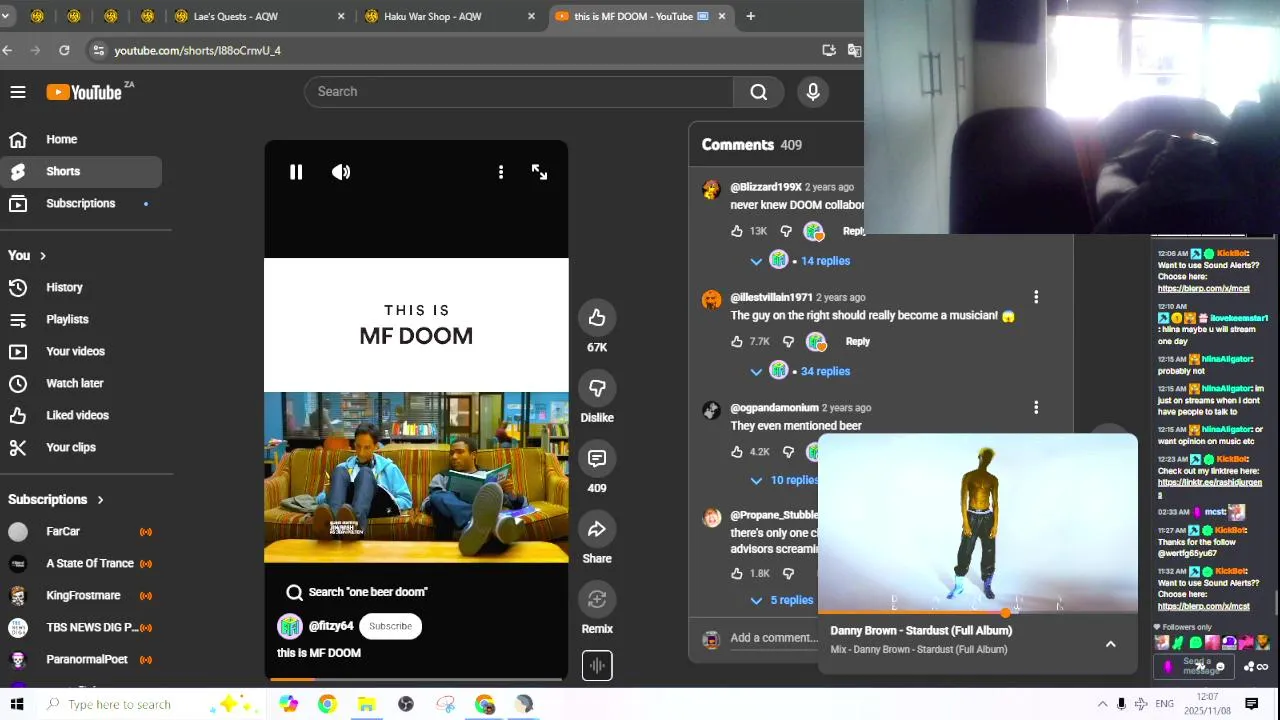
Task: Open Your clips in the sidebar
Action: coord(81,447)
